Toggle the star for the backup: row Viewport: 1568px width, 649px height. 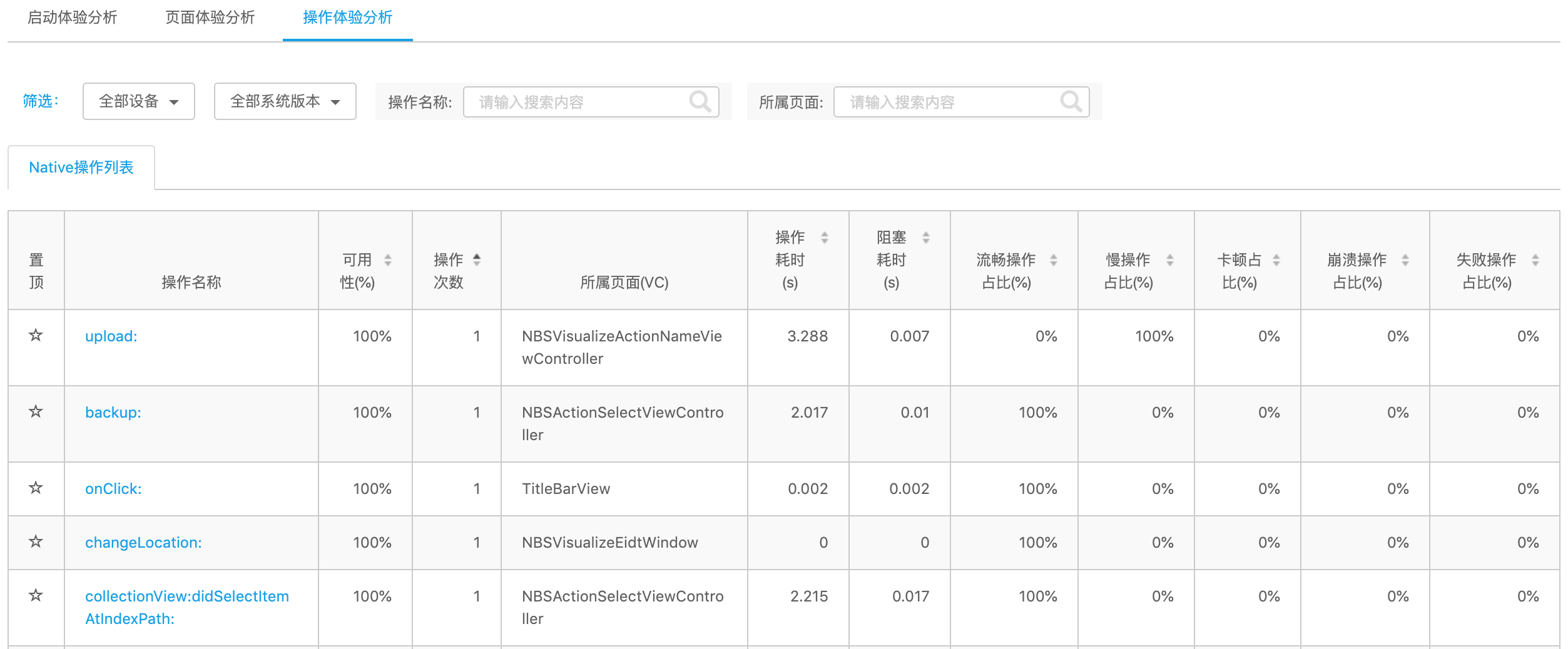click(x=36, y=411)
